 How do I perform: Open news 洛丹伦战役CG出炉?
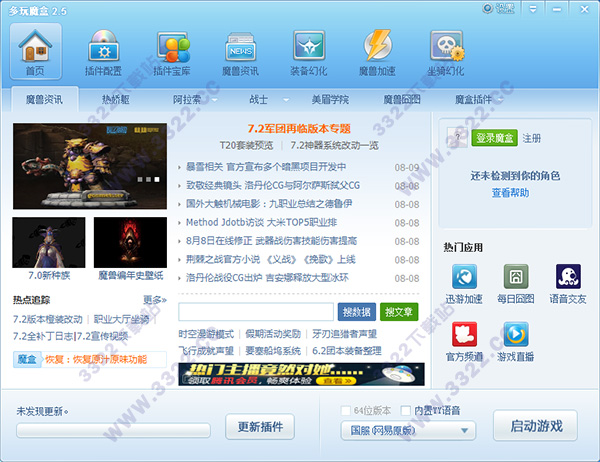267,278
